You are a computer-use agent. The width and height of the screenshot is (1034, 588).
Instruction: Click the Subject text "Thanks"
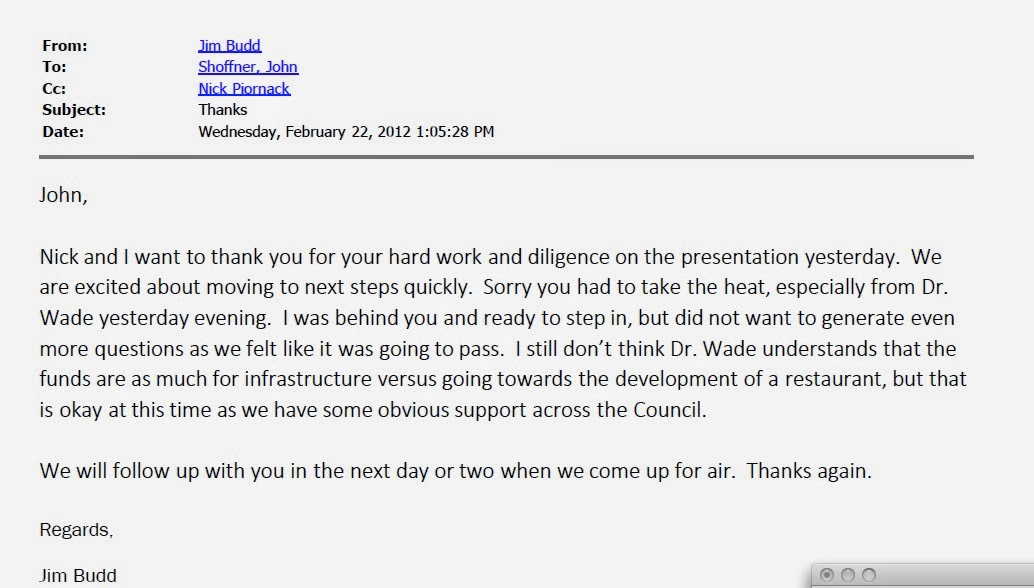pyautogui.click(x=223, y=109)
